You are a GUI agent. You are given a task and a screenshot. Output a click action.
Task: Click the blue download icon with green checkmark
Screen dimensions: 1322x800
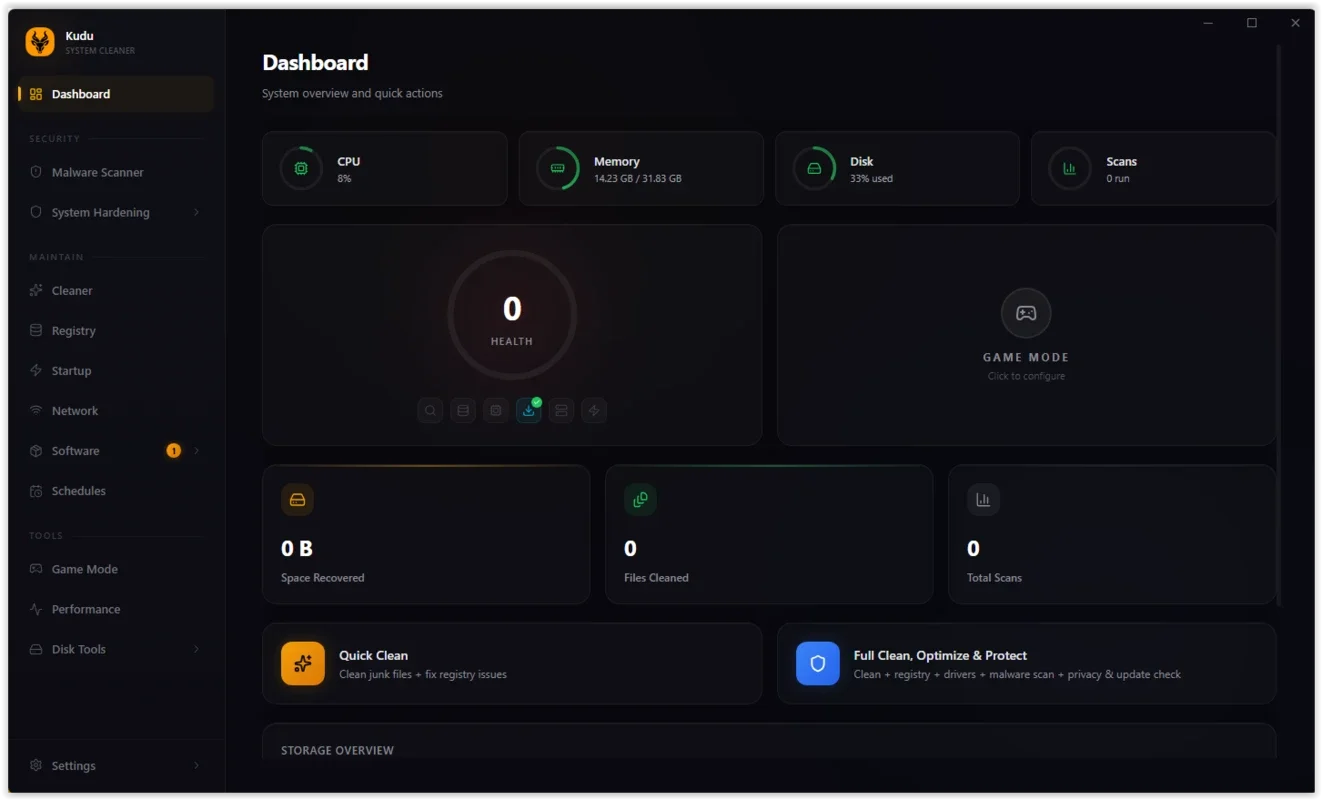pyautogui.click(x=528, y=410)
